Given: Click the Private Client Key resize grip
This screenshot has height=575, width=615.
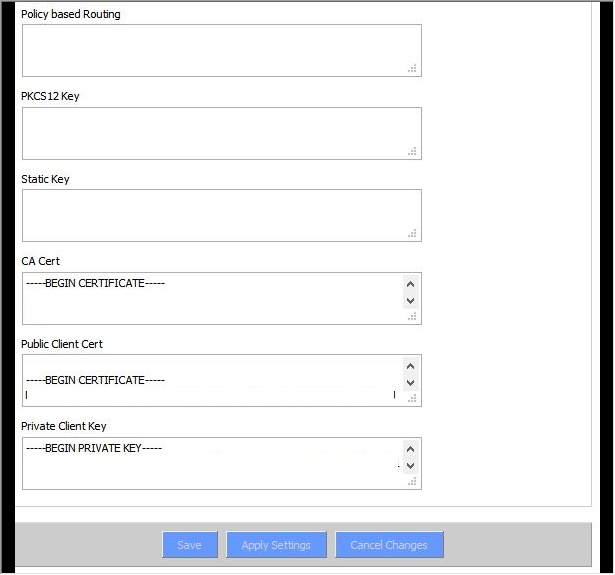Looking at the screenshot, I should click(x=412, y=482).
